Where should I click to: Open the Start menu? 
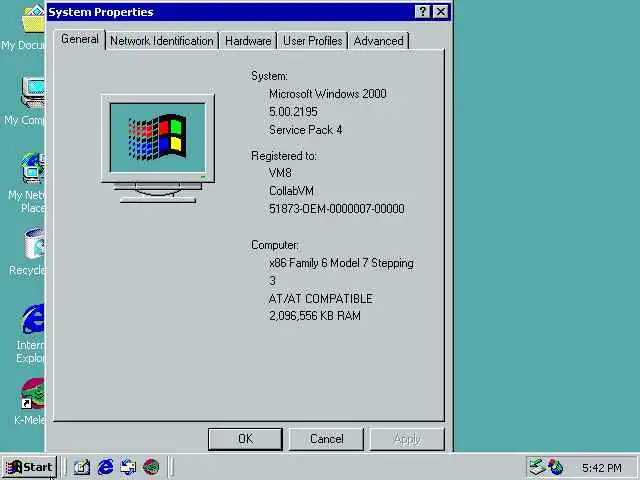pyautogui.click(x=29, y=467)
